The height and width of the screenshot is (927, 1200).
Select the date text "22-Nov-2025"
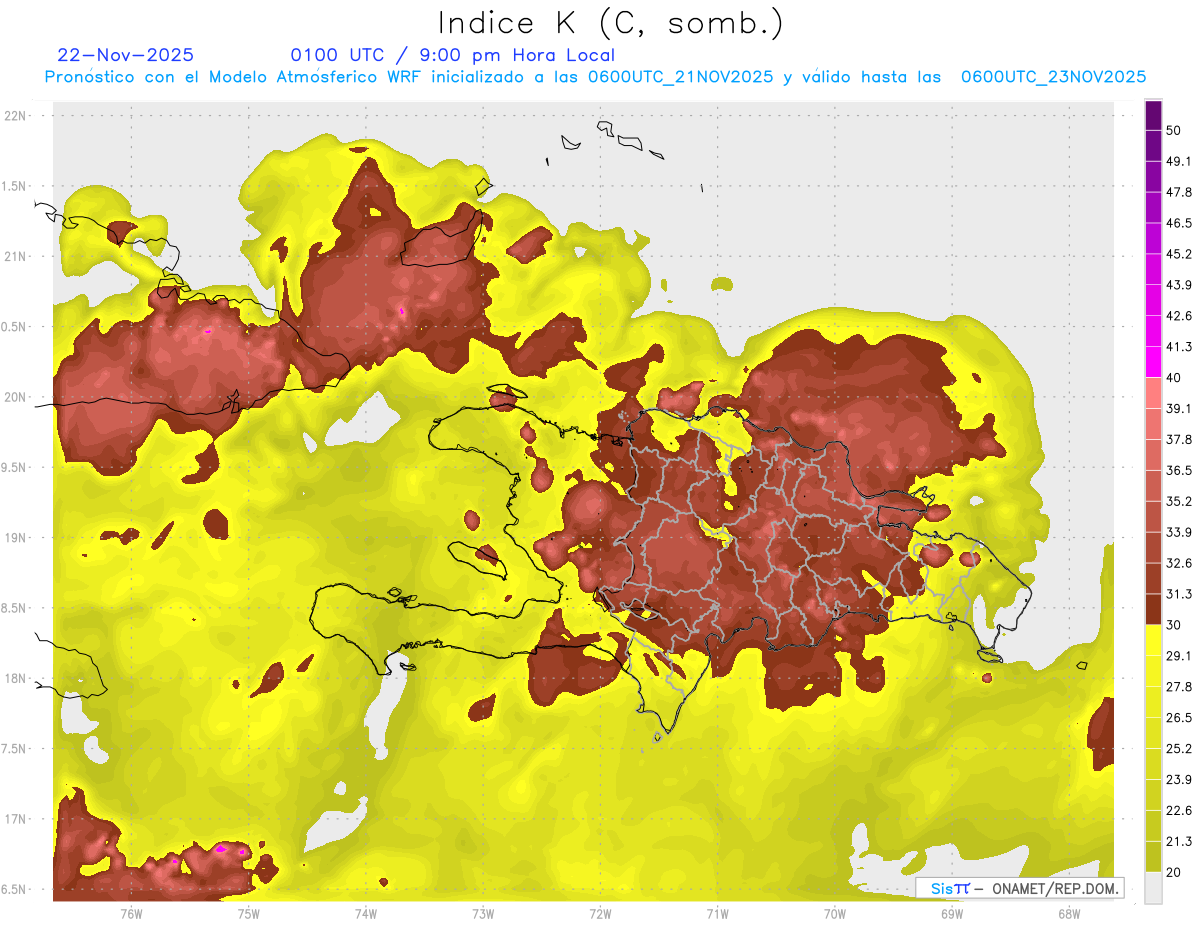coord(126,55)
